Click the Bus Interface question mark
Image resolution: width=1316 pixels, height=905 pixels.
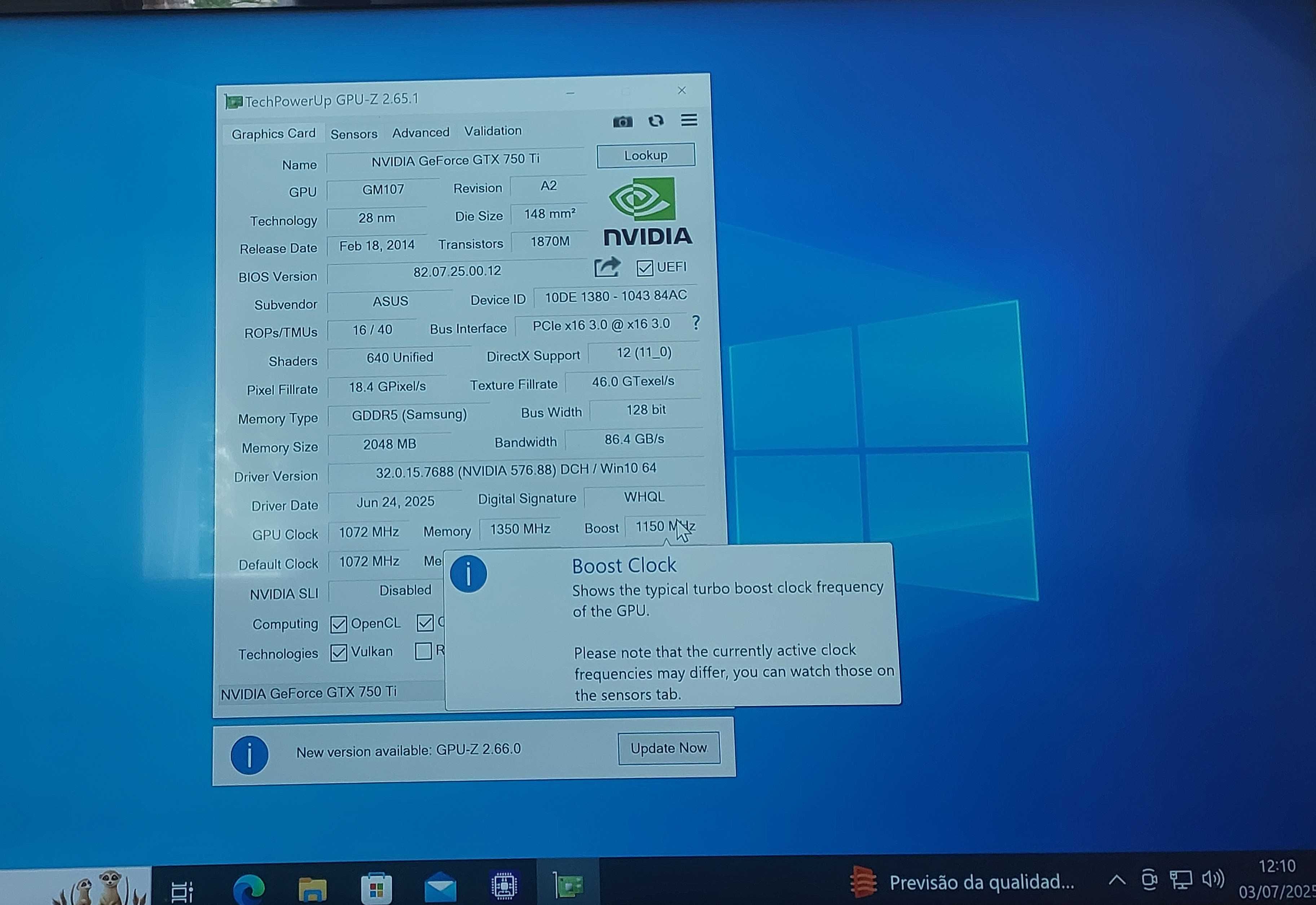[x=696, y=322]
